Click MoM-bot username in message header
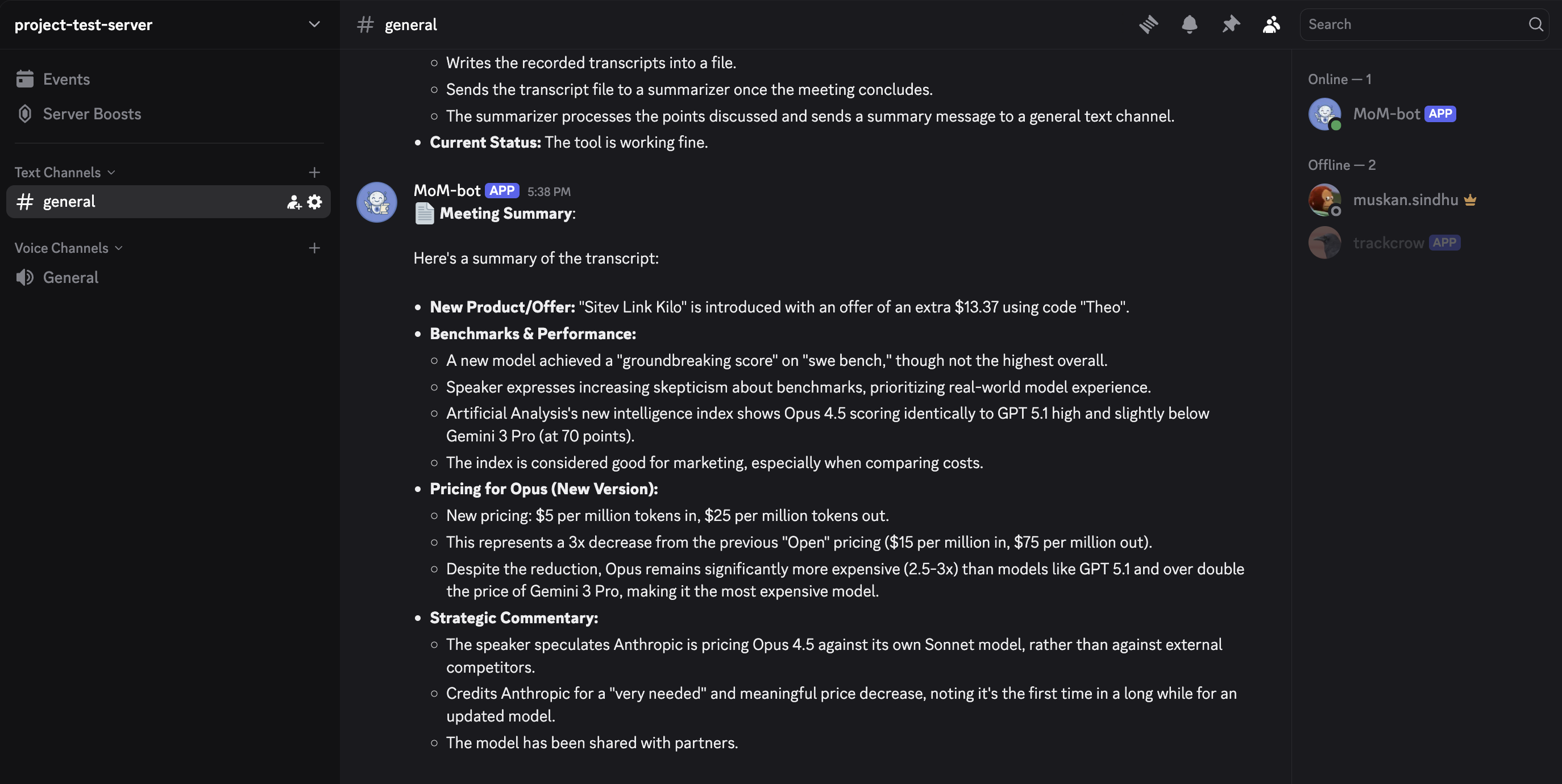 tap(447, 190)
